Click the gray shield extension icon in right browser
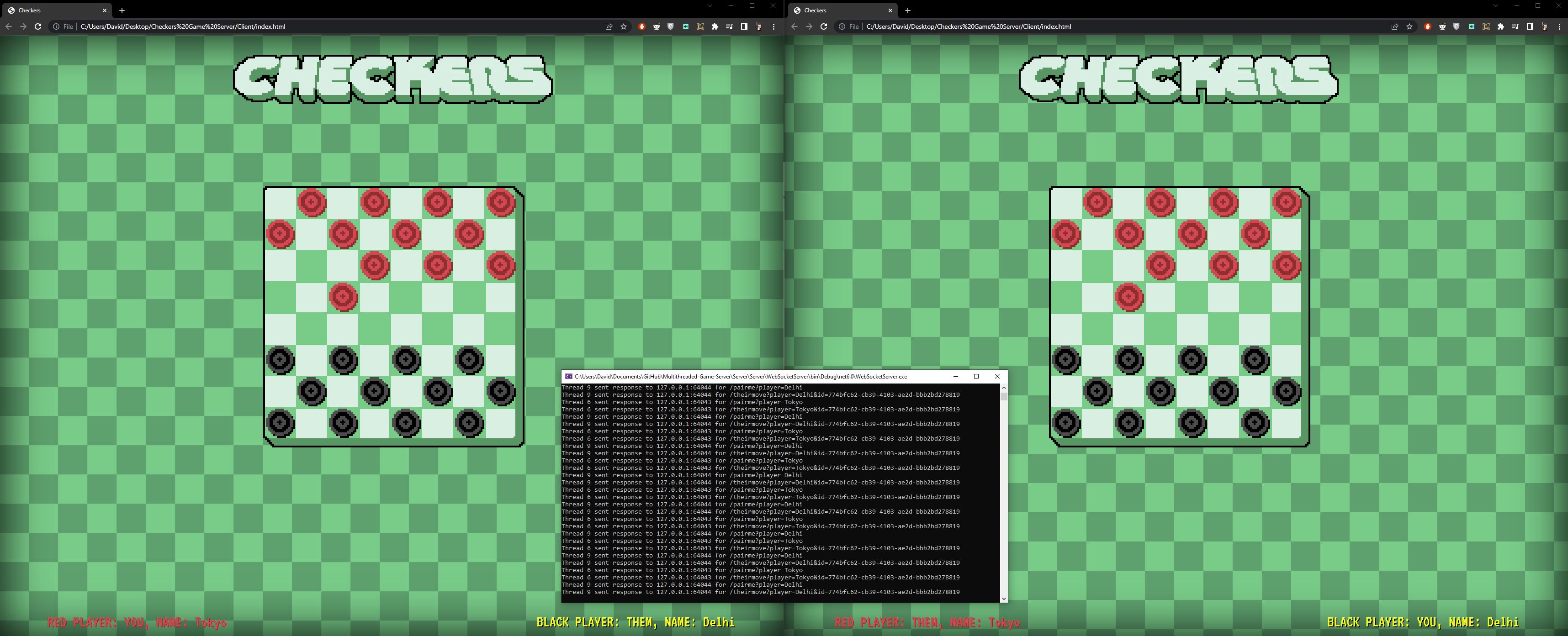 click(x=1457, y=27)
